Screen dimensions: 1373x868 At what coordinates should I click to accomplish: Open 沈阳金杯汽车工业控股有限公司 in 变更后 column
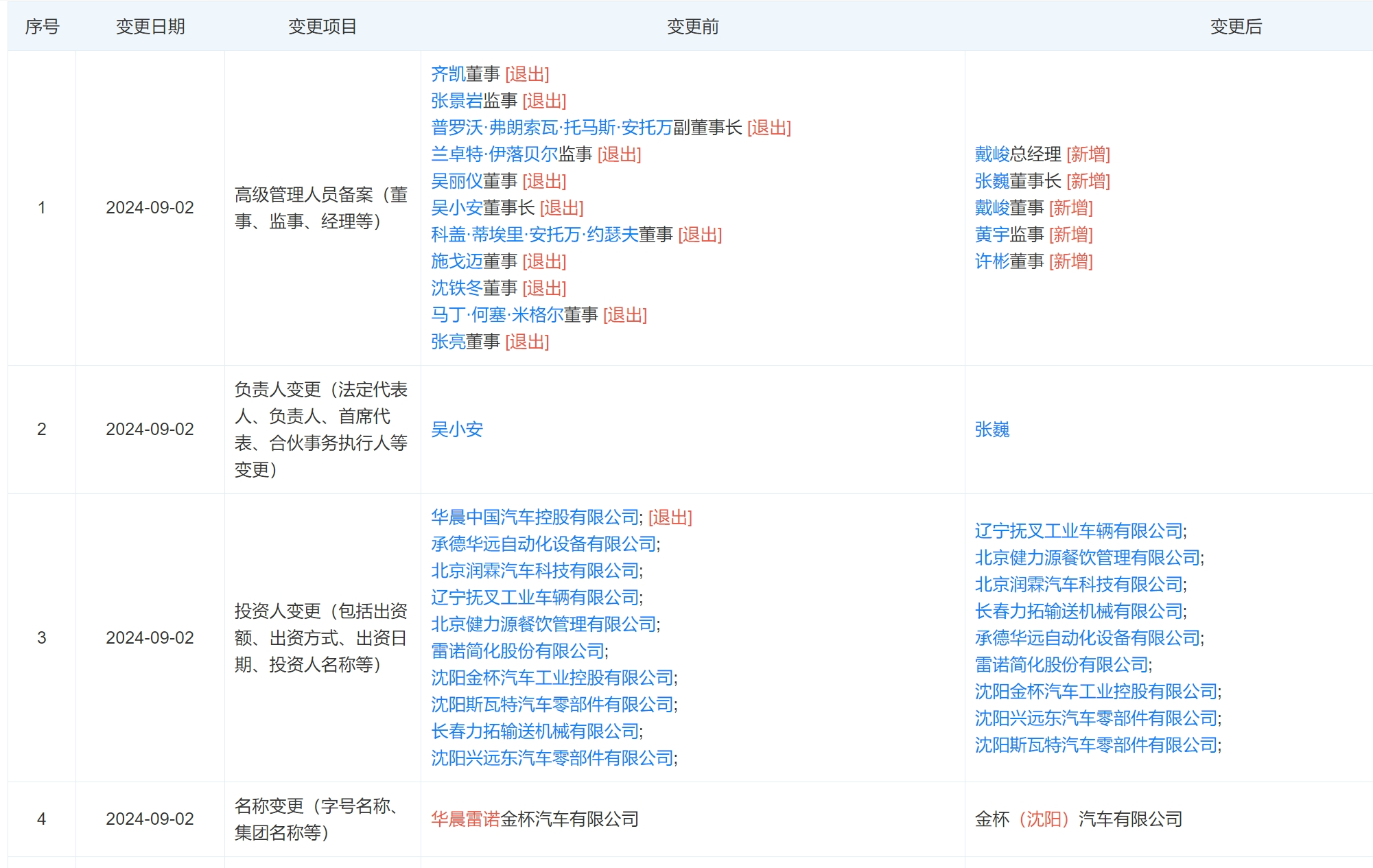pyautogui.click(x=1096, y=691)
